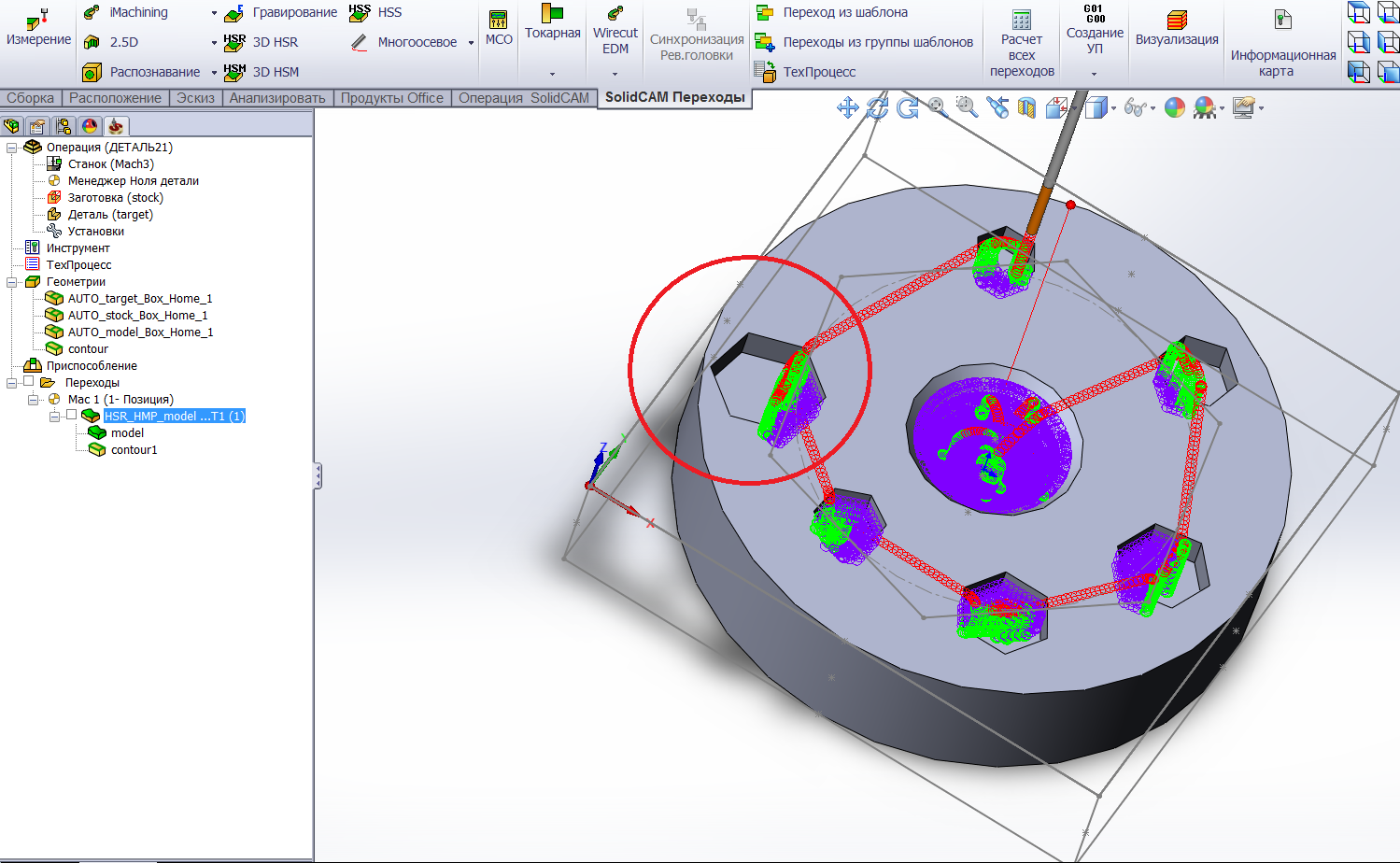Open the Многоосевое dropdown arrow
The width and height of the screenshot is (1400, 863).
471,43
